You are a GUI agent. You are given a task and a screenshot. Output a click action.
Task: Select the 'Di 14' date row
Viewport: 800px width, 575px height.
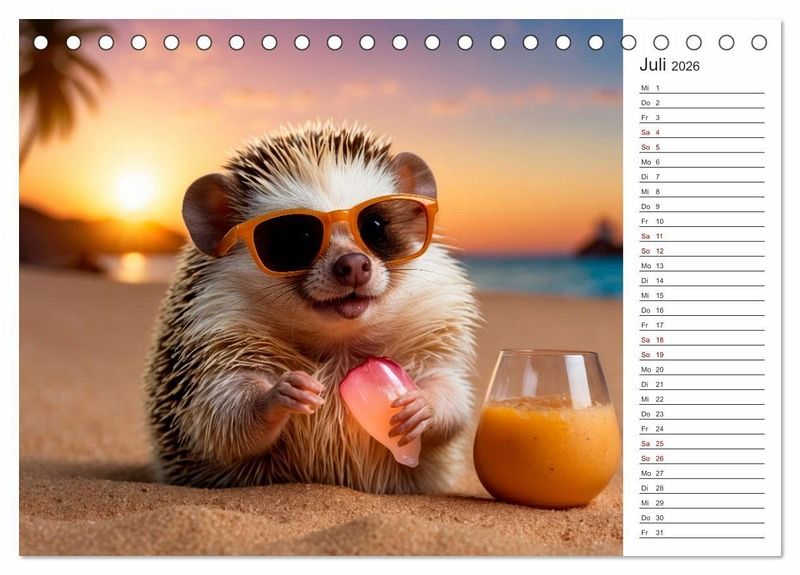tap(702, 280)
